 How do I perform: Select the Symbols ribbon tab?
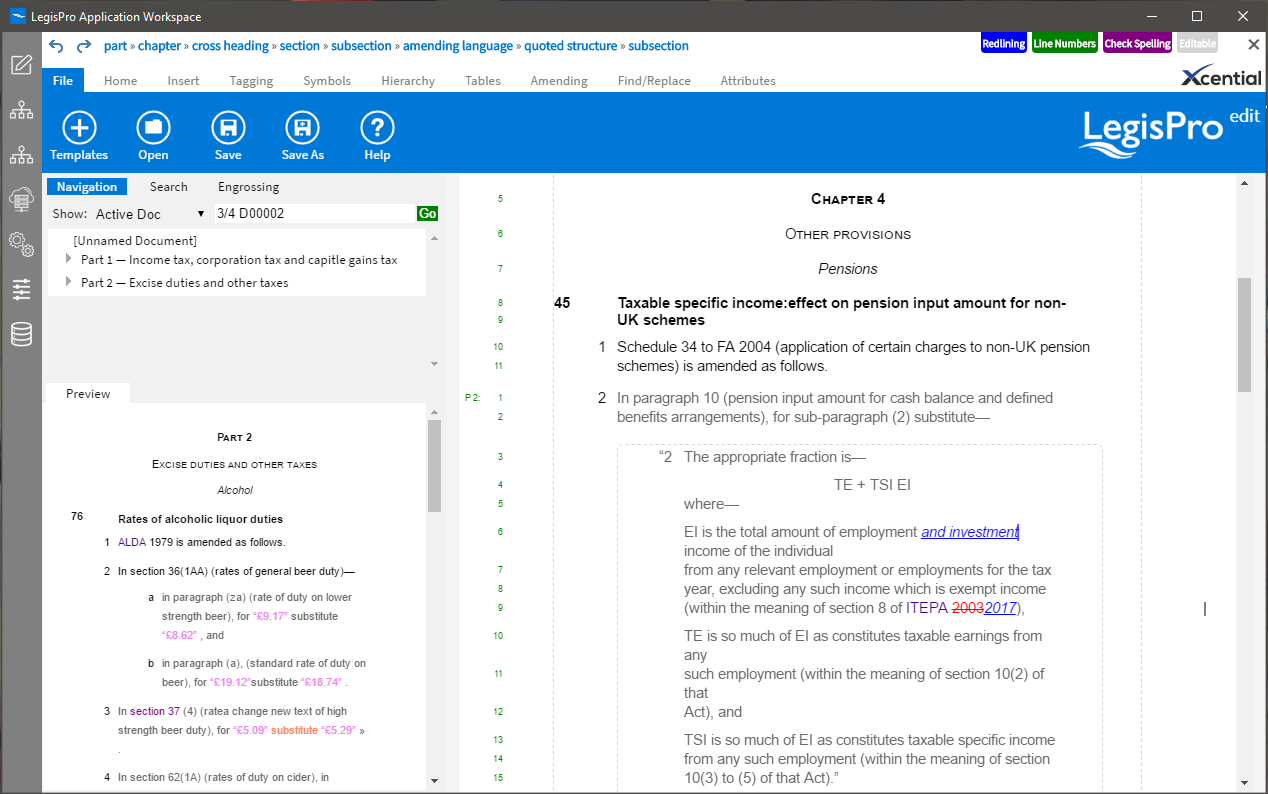pos(327,81)
